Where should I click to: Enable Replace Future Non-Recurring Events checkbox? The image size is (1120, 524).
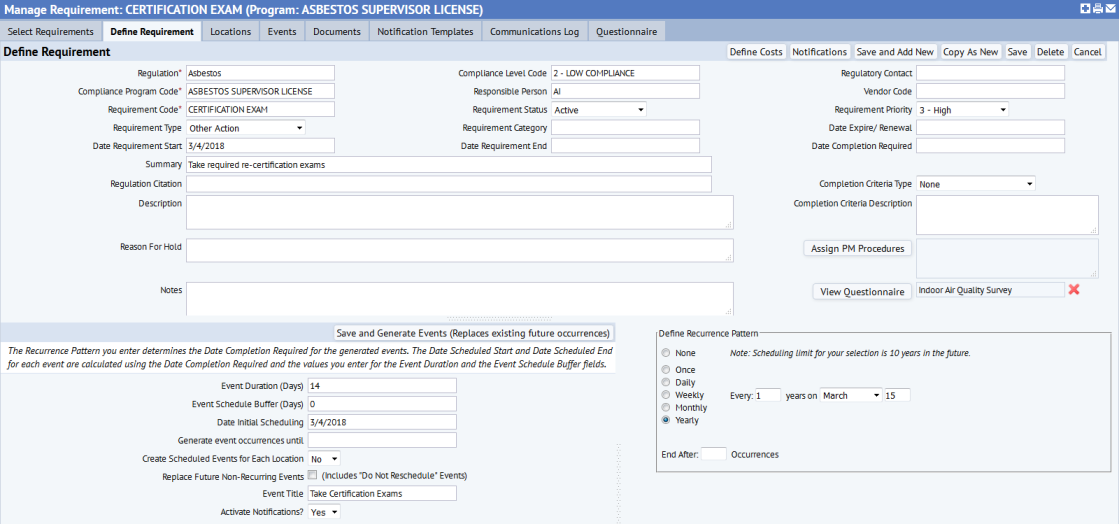click(313, 475)
